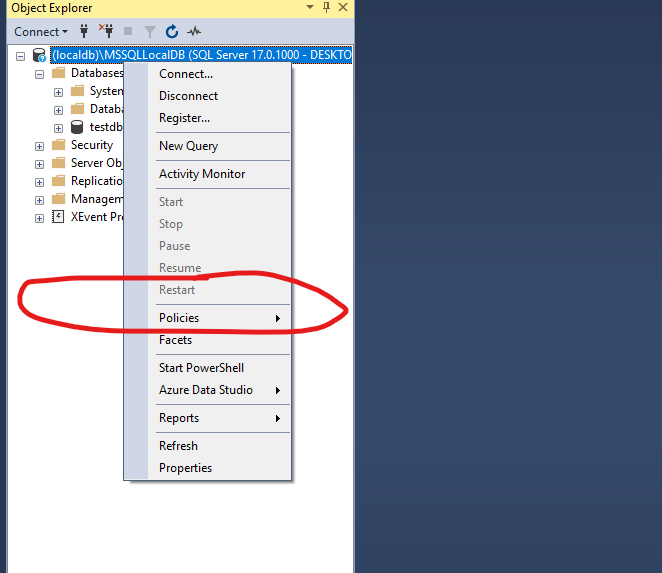Select Disconnect in the context menu

[x=188, y=96]
